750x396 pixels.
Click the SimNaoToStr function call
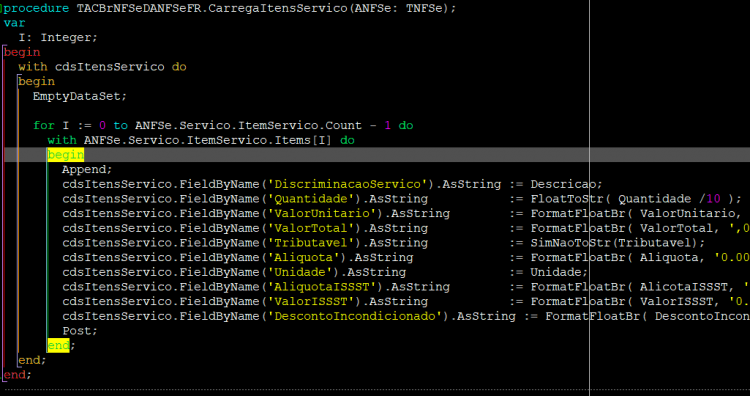pyautogui.click(x=570, y=243)
